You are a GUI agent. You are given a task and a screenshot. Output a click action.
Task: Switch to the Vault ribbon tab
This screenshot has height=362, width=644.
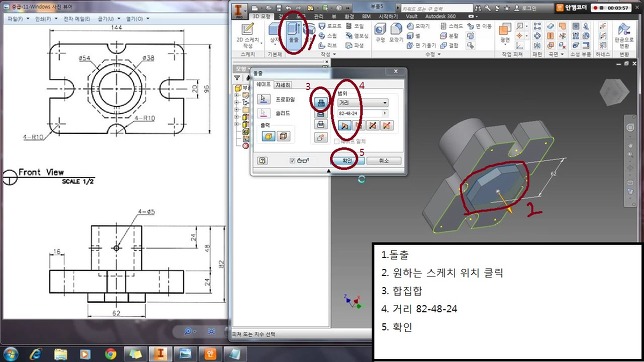click(x=412, y=16)
